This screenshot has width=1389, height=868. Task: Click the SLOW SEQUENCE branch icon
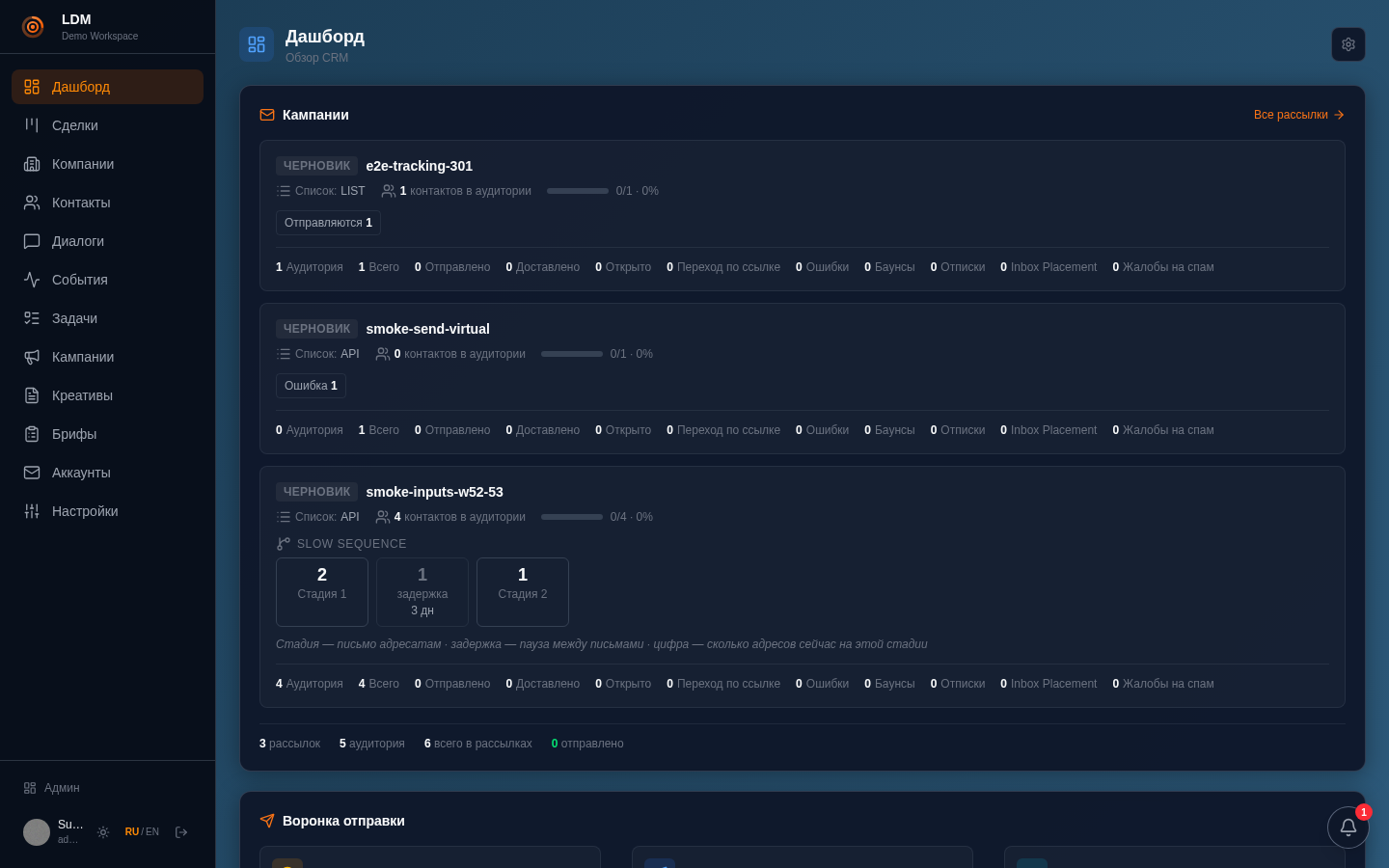(x=284, y=544)
